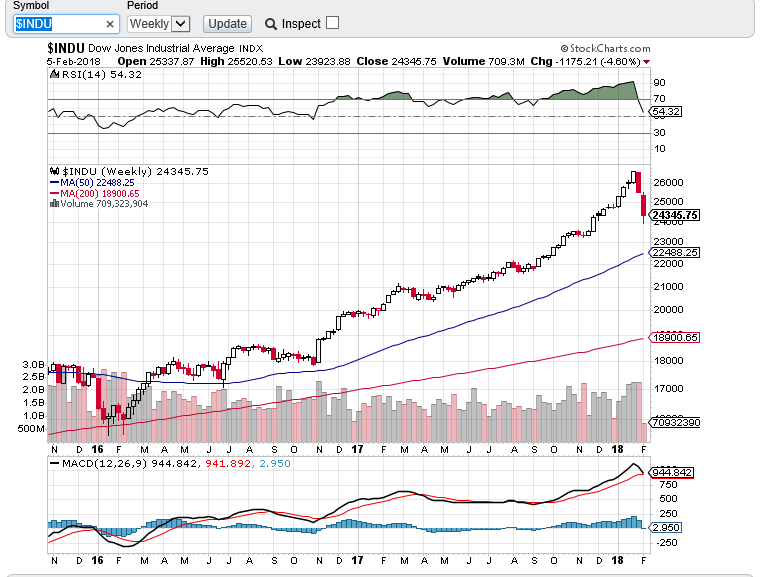Open the Weekly period dropdown
Image resolution: width=760 pixels, height=577 pixels.
158,24
